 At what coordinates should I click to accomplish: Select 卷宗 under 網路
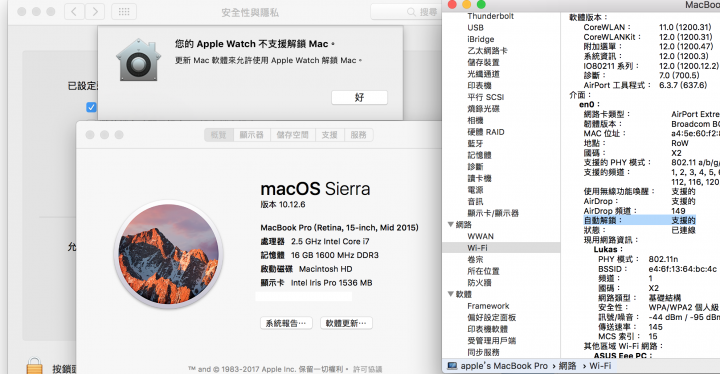pyautogui.click(x=475, y=259)
